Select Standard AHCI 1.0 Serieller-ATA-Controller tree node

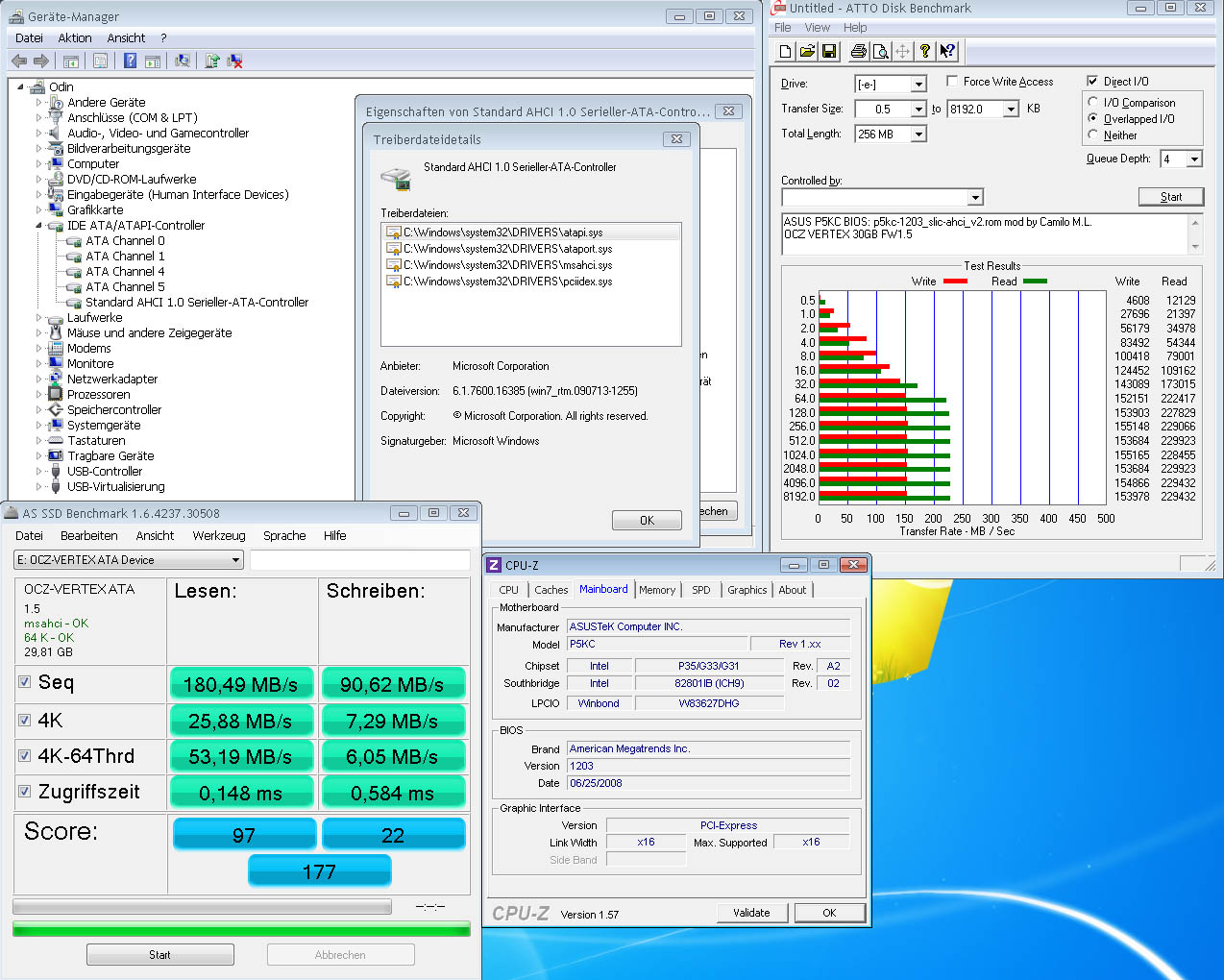pos(197,302)
